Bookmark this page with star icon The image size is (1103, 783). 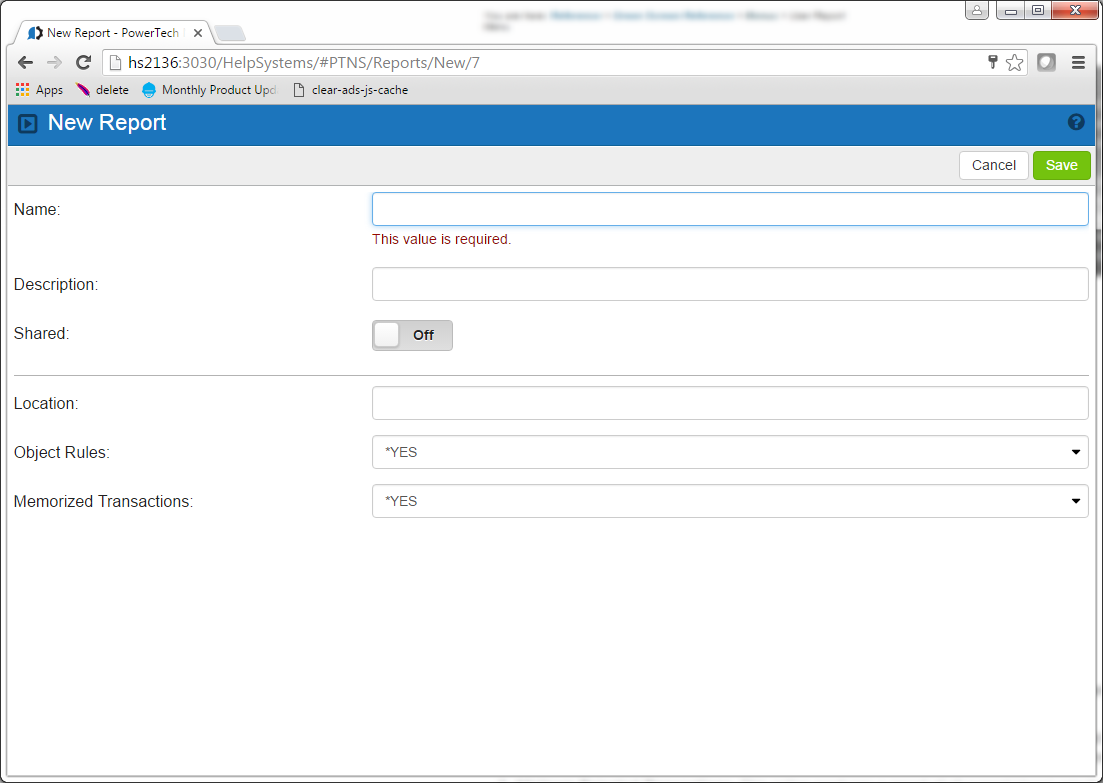click(1014, 63)
